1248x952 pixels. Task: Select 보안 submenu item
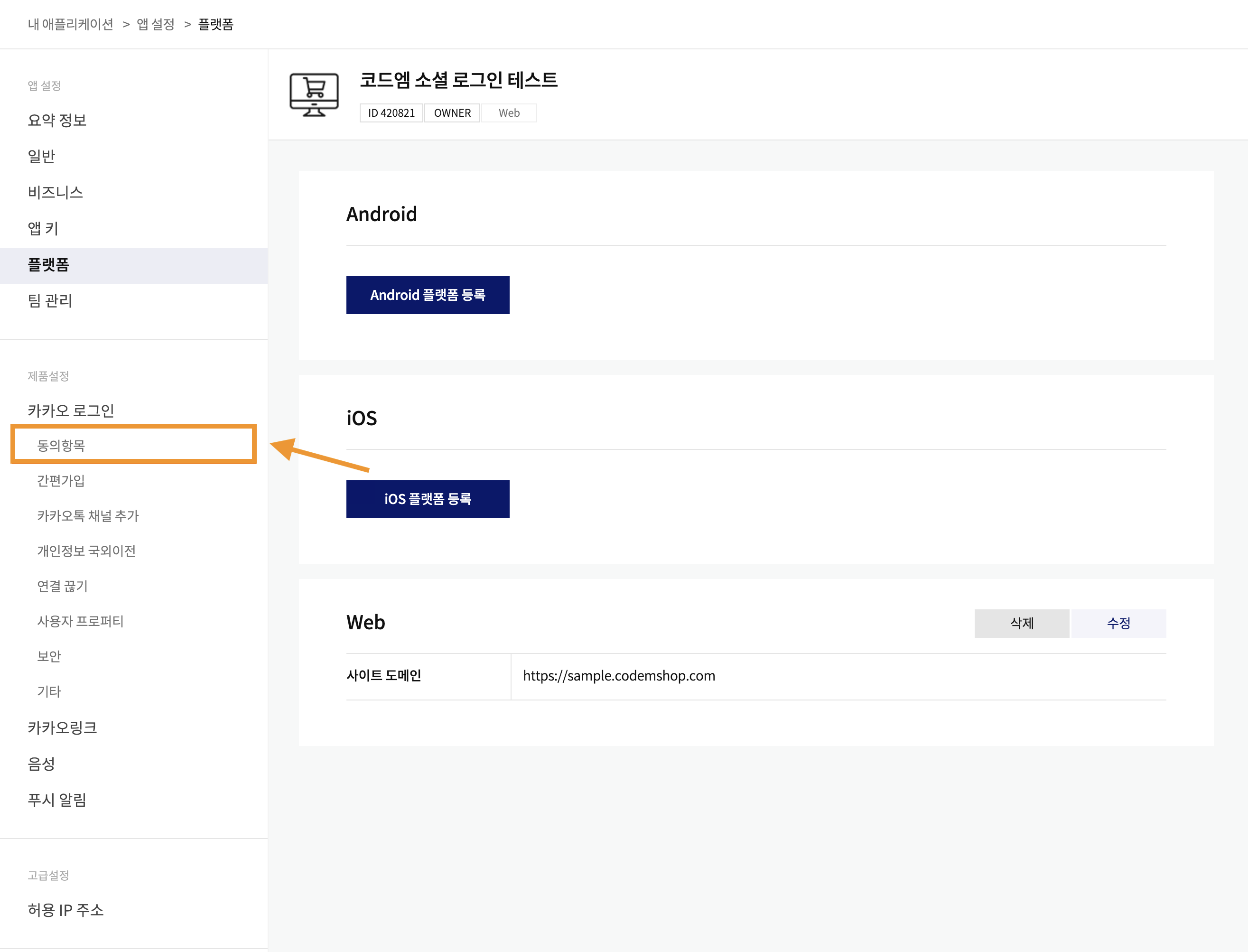pyautogui.click(x=49, y=656)
